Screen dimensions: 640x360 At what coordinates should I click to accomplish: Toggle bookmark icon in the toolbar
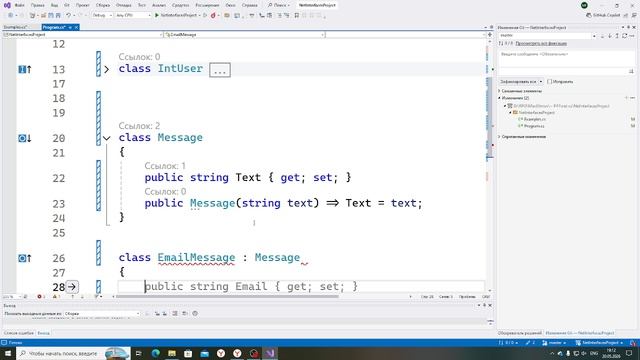pyautogui.click(x=297, y=15)
